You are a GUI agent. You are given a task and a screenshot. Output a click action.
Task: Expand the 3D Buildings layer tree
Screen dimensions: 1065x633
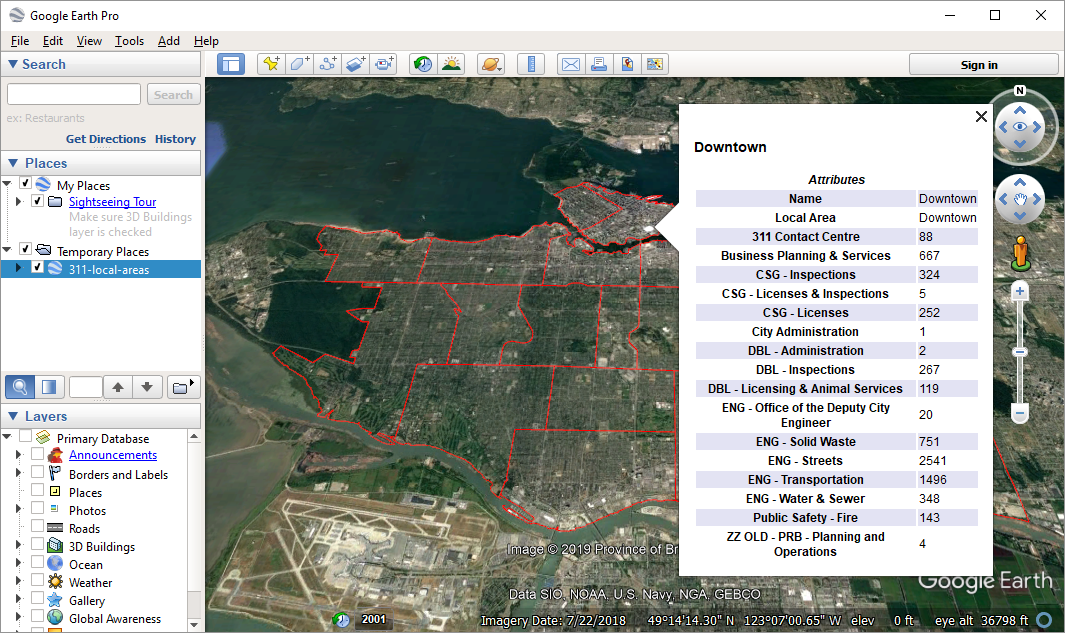tap(19, 545)
